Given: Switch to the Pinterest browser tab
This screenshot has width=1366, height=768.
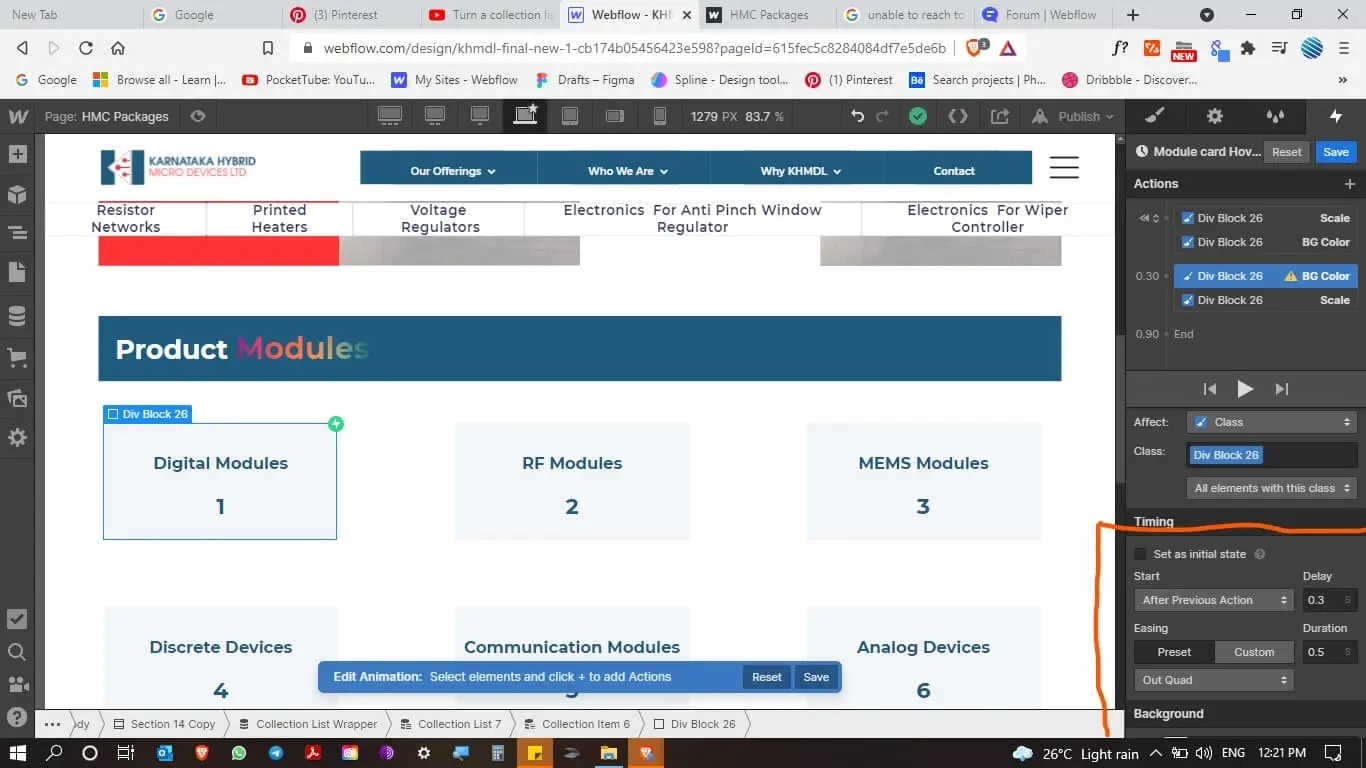Looking at the screenshot, I should pyautogui.click(x=346, y=15).
